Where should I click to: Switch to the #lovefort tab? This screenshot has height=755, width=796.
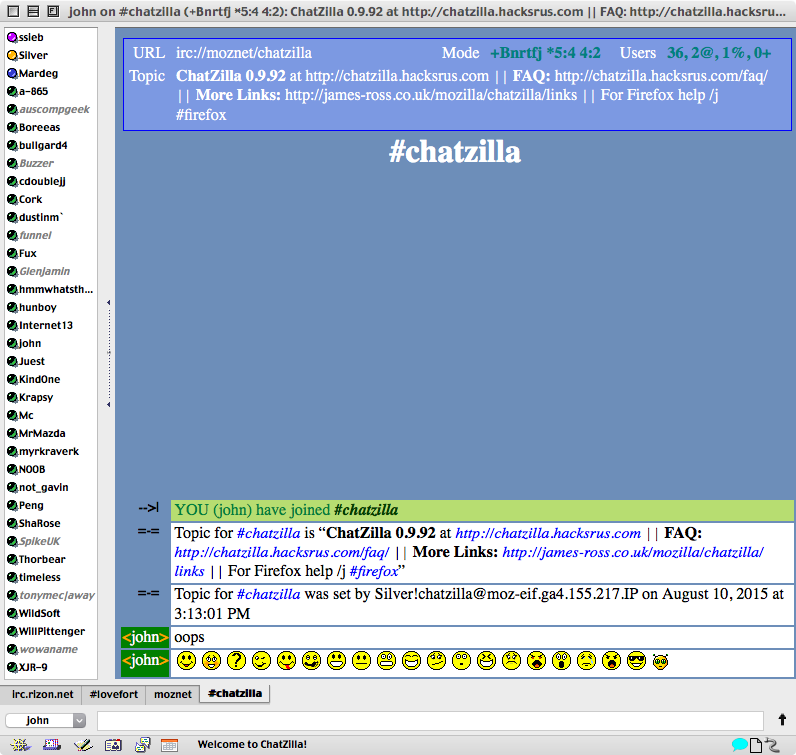(114, 693)
